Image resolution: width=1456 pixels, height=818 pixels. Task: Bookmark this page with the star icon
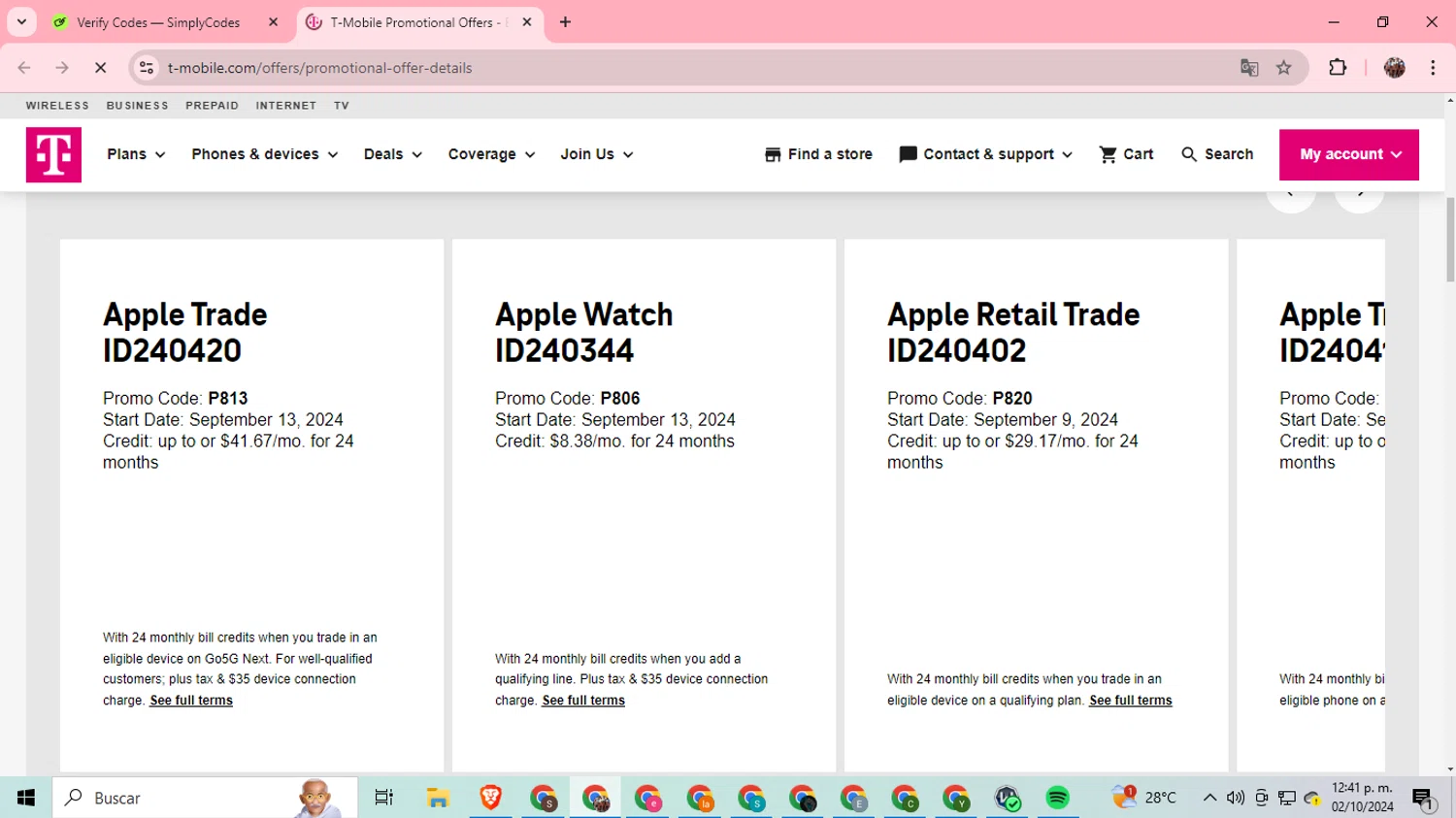pos(1284,68)
